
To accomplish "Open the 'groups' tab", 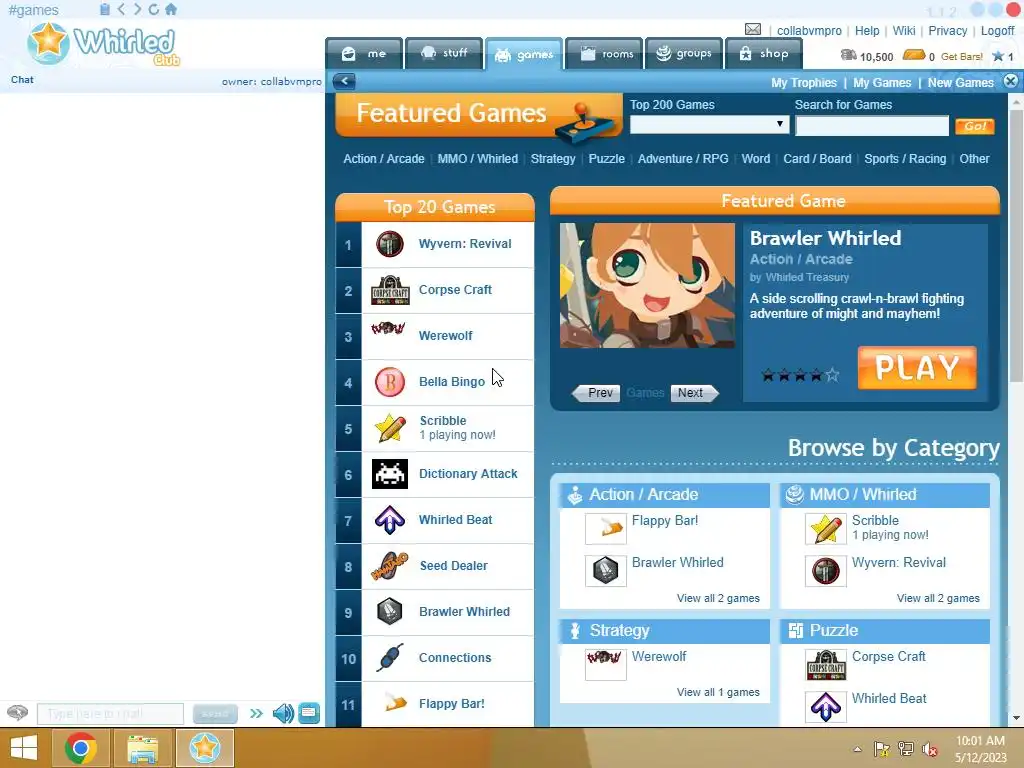I will coord(684,54).
